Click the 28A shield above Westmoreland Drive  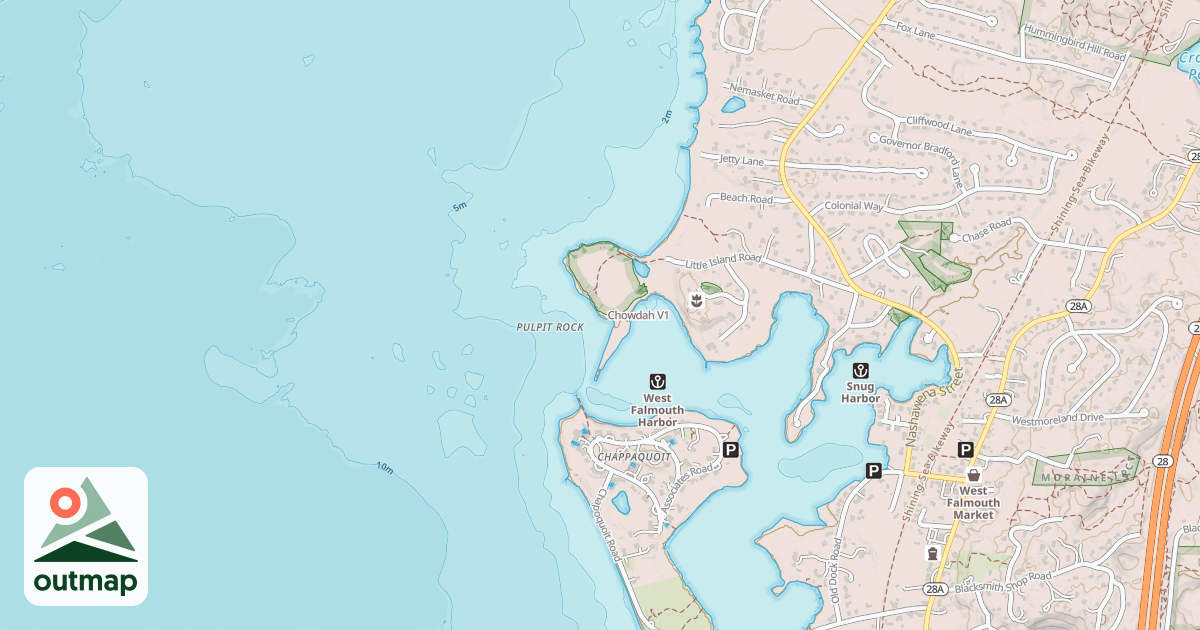997,399
